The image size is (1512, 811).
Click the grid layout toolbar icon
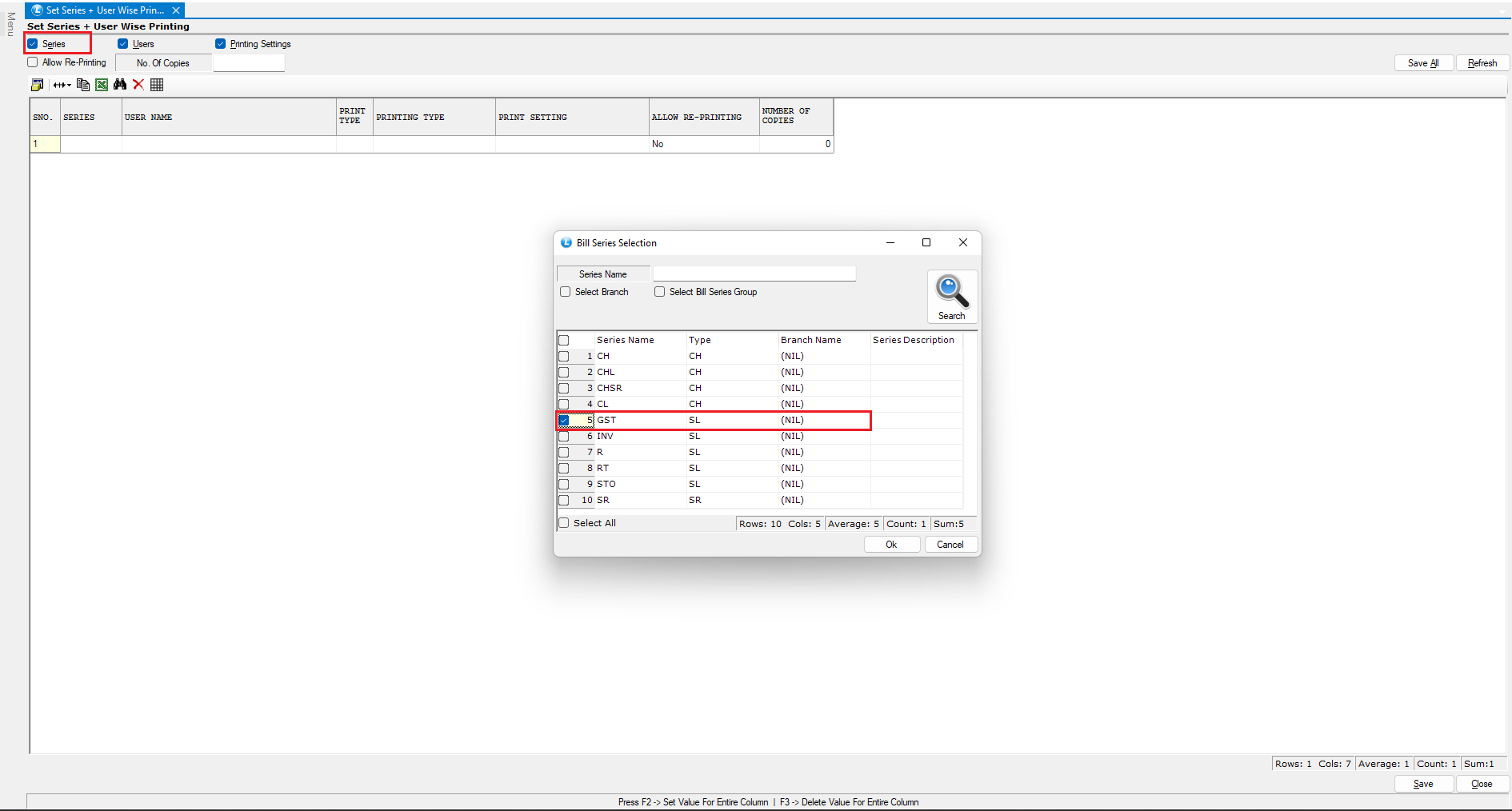tap(157, 85)
